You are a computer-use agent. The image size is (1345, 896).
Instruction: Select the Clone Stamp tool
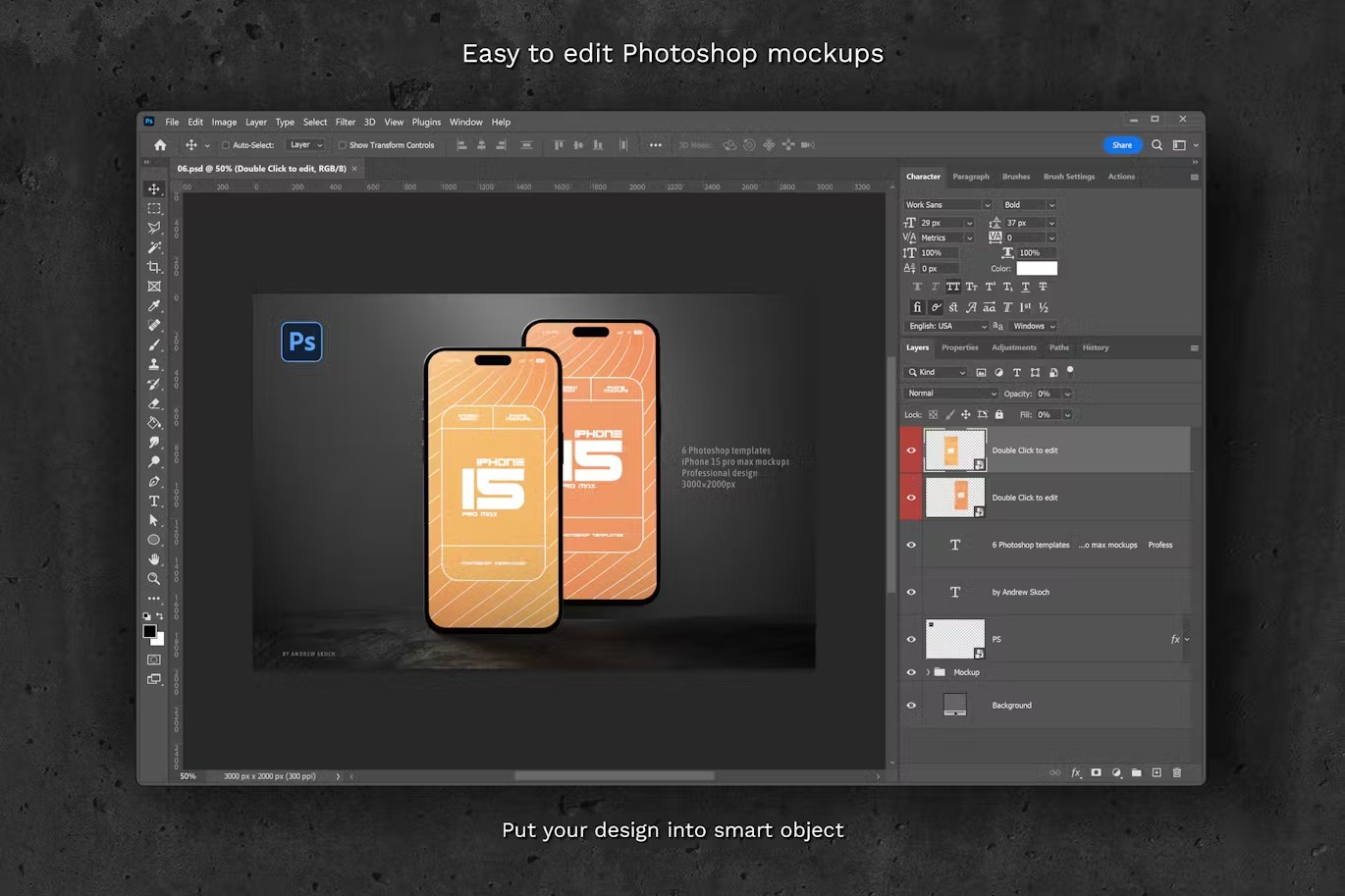154,364
